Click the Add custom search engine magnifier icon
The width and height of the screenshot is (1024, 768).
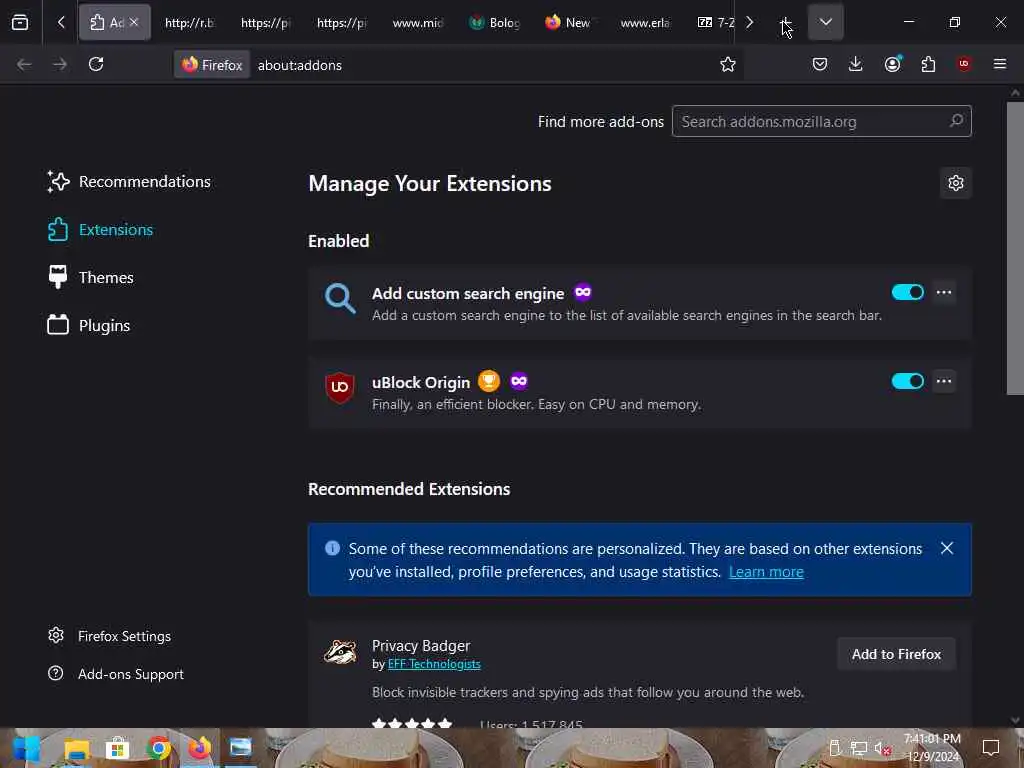point(340,299)
